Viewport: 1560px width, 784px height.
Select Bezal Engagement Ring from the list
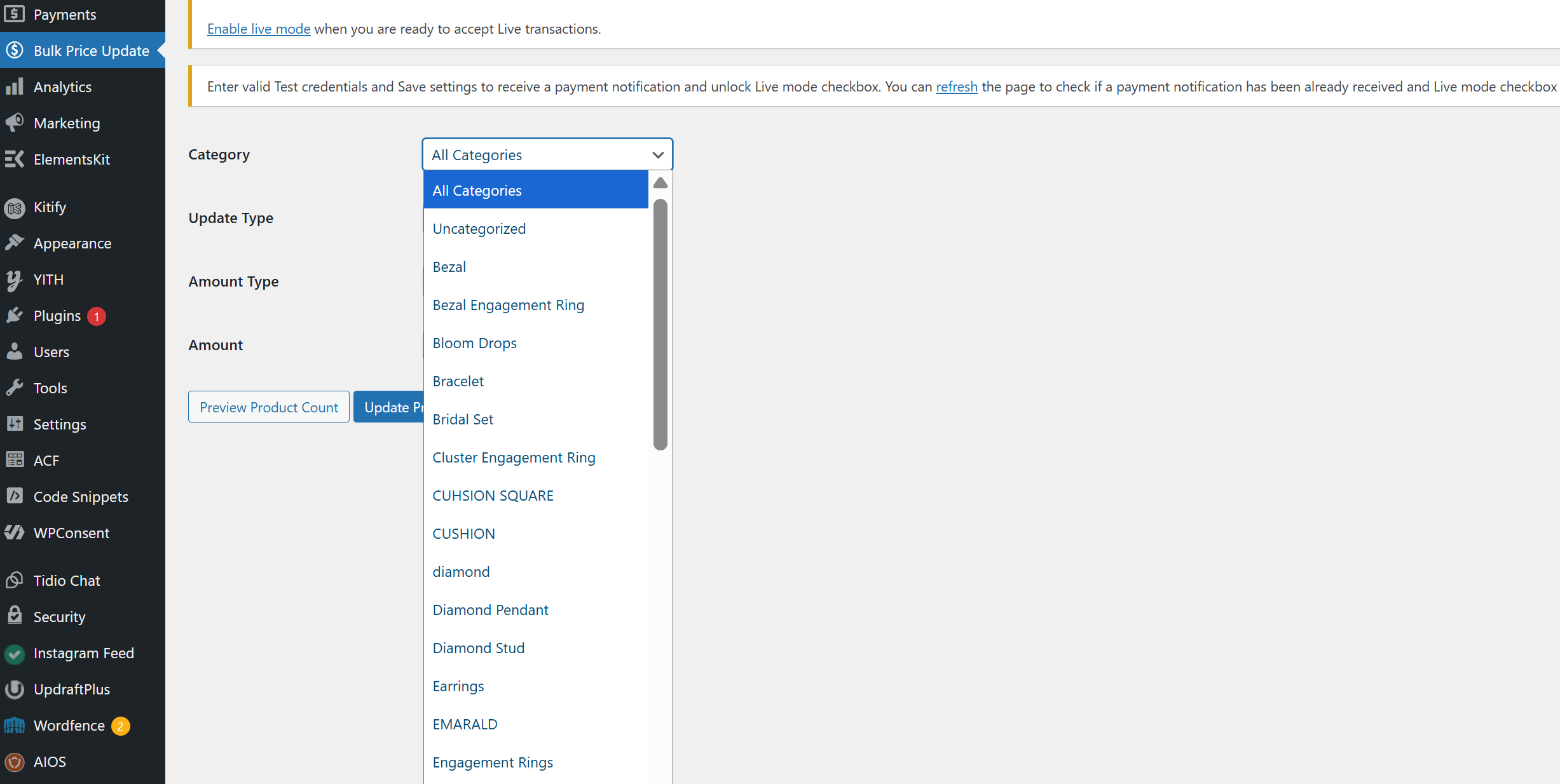click(x=508, y=305)
